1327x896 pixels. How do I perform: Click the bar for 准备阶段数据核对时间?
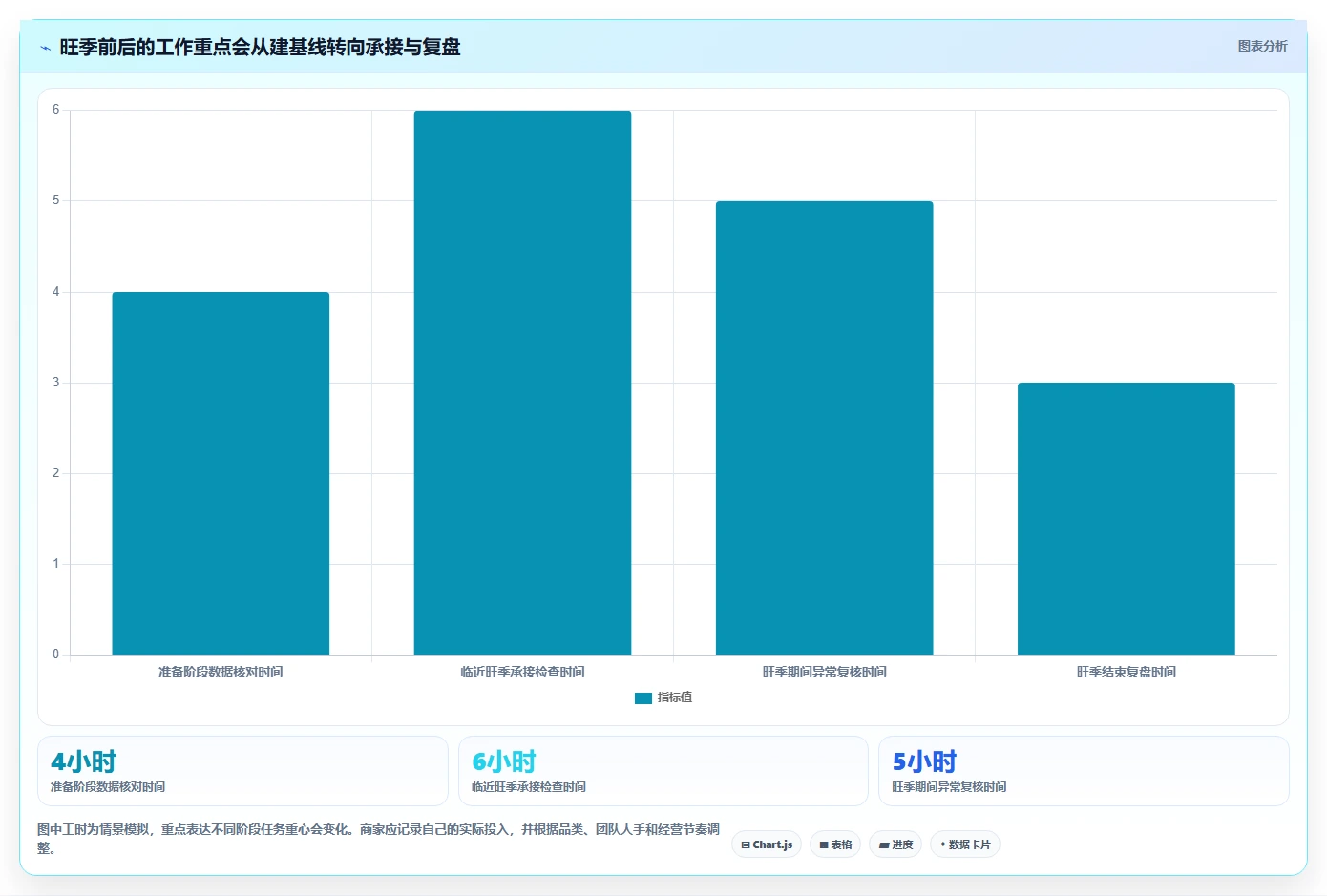tap(221, 473)
